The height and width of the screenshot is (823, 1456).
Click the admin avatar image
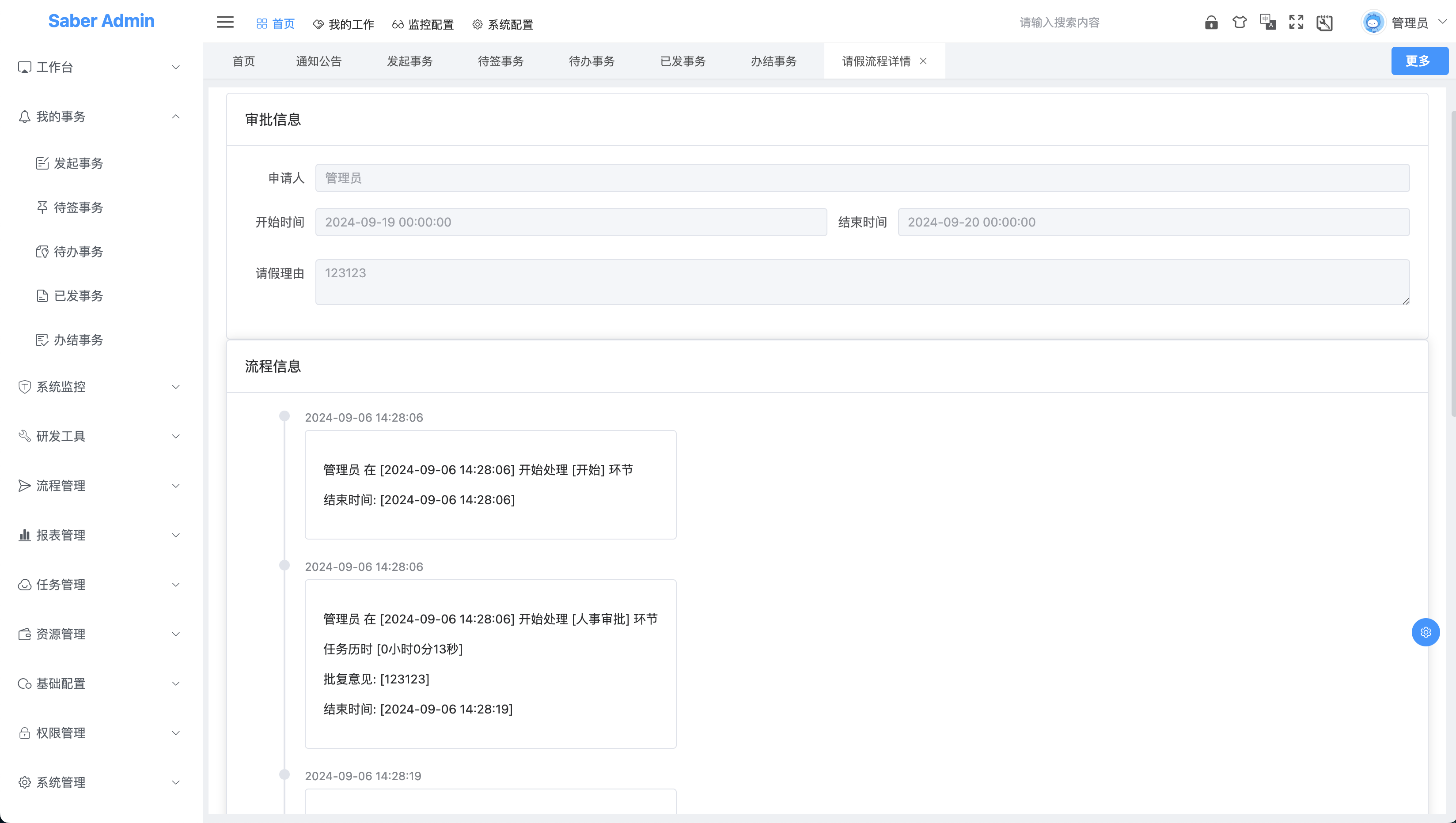tap(1373, 23)
